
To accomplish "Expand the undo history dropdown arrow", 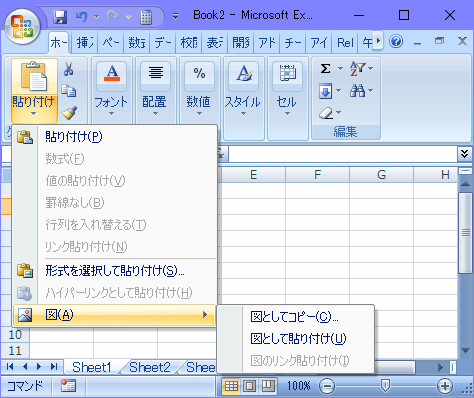I will pos(96,17).
